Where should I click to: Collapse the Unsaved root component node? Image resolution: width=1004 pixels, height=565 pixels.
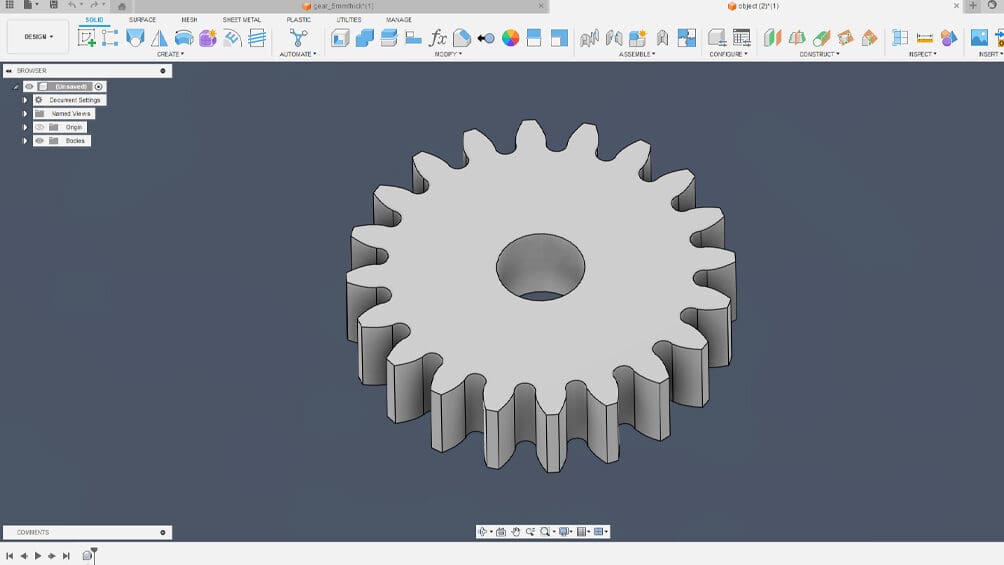[x=15, y=86]
